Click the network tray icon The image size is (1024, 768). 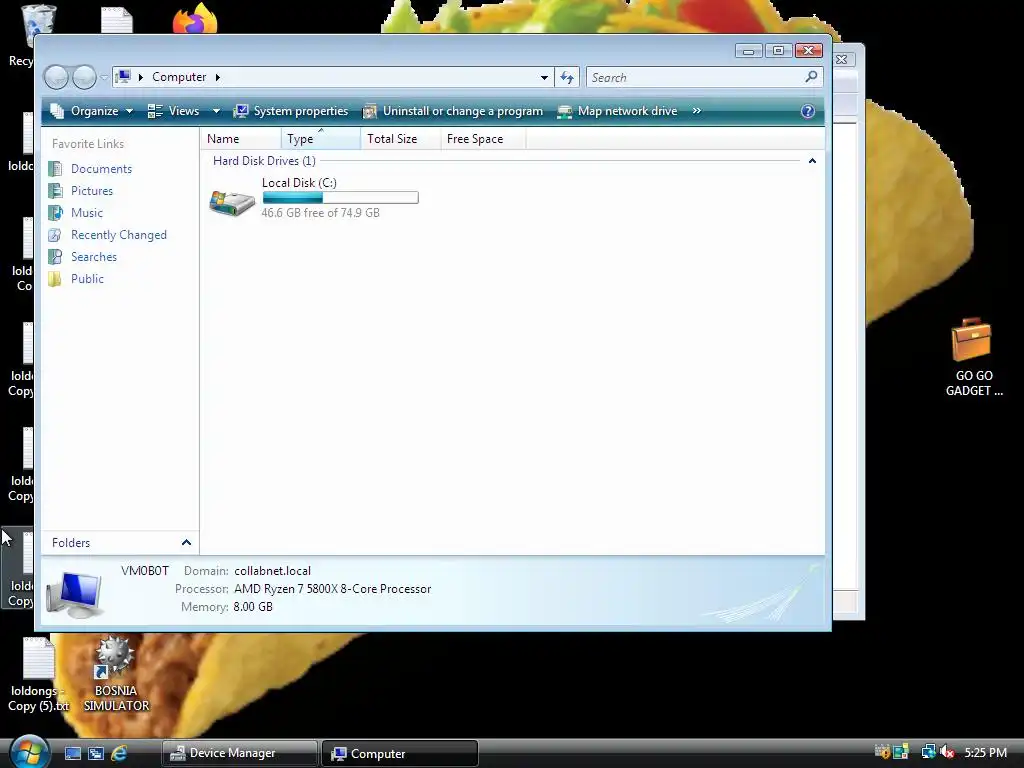click(x=928, y=752)
